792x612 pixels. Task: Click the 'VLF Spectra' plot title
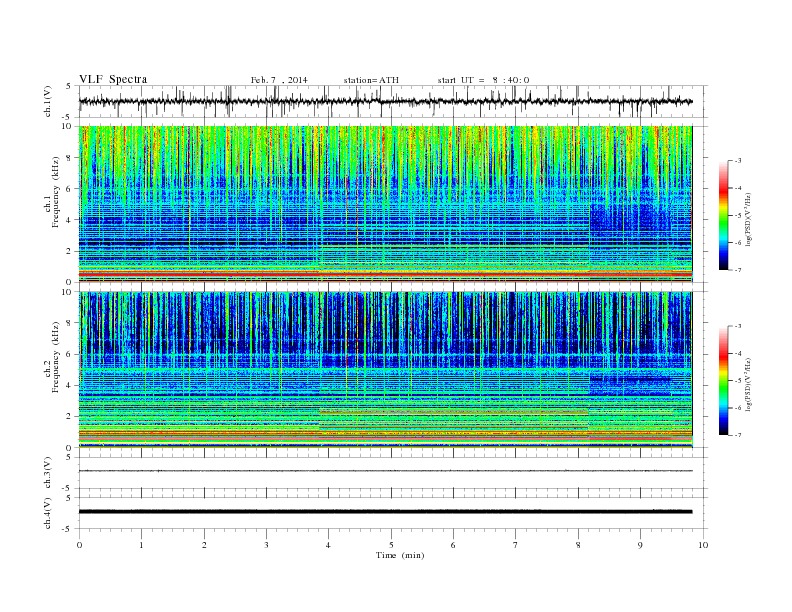pos(113,79)
